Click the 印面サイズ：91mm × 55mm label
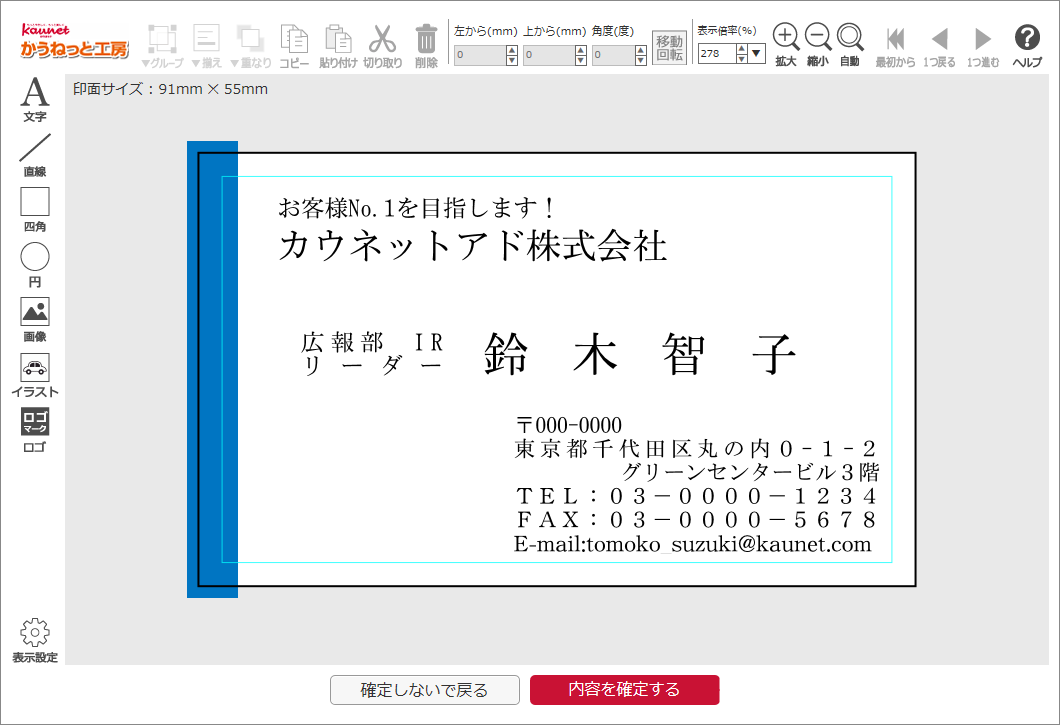 pos(170,89)
